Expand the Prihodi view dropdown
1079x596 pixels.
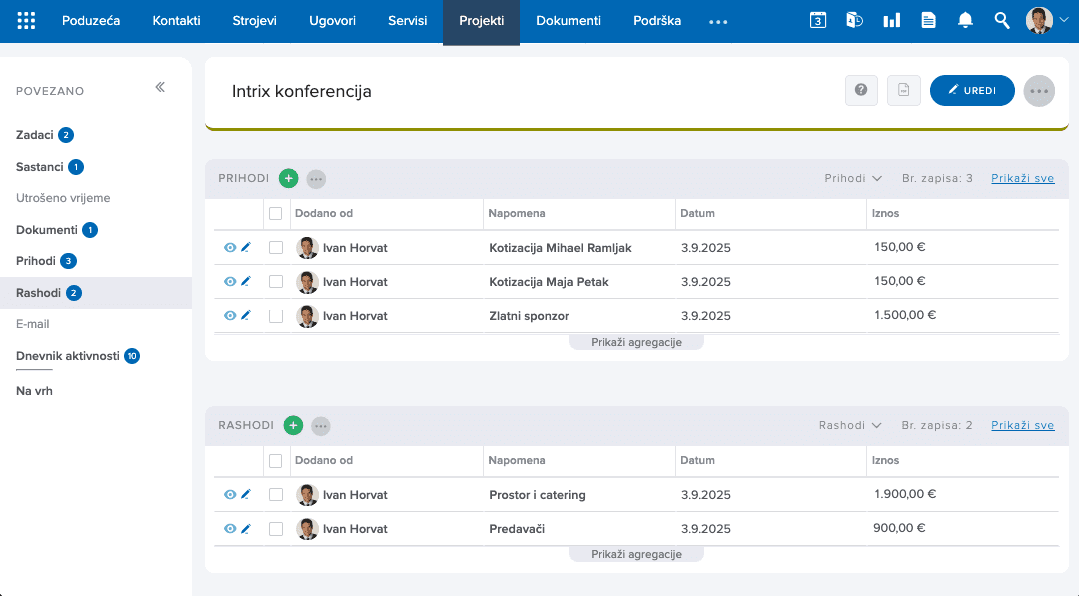tap(853, 178)
